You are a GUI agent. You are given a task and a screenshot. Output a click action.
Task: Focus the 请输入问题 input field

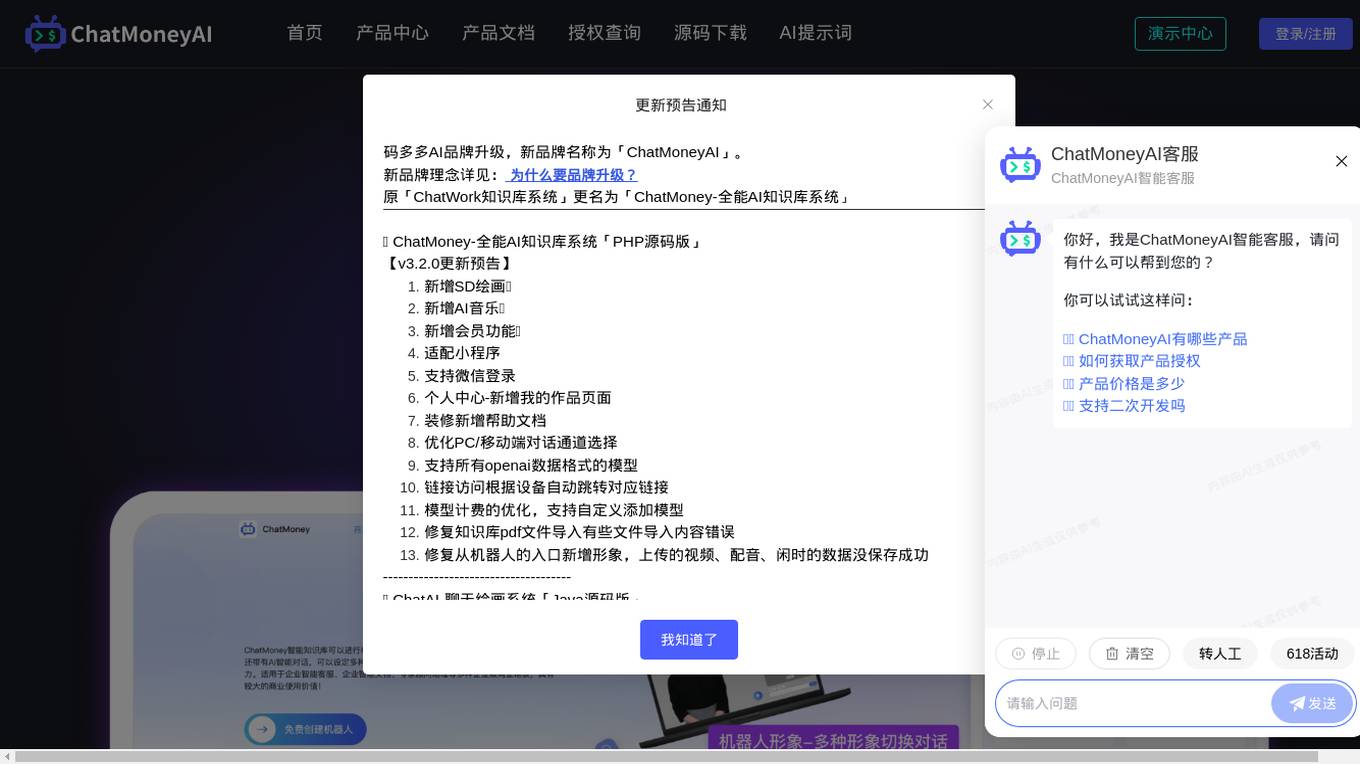1134,704
